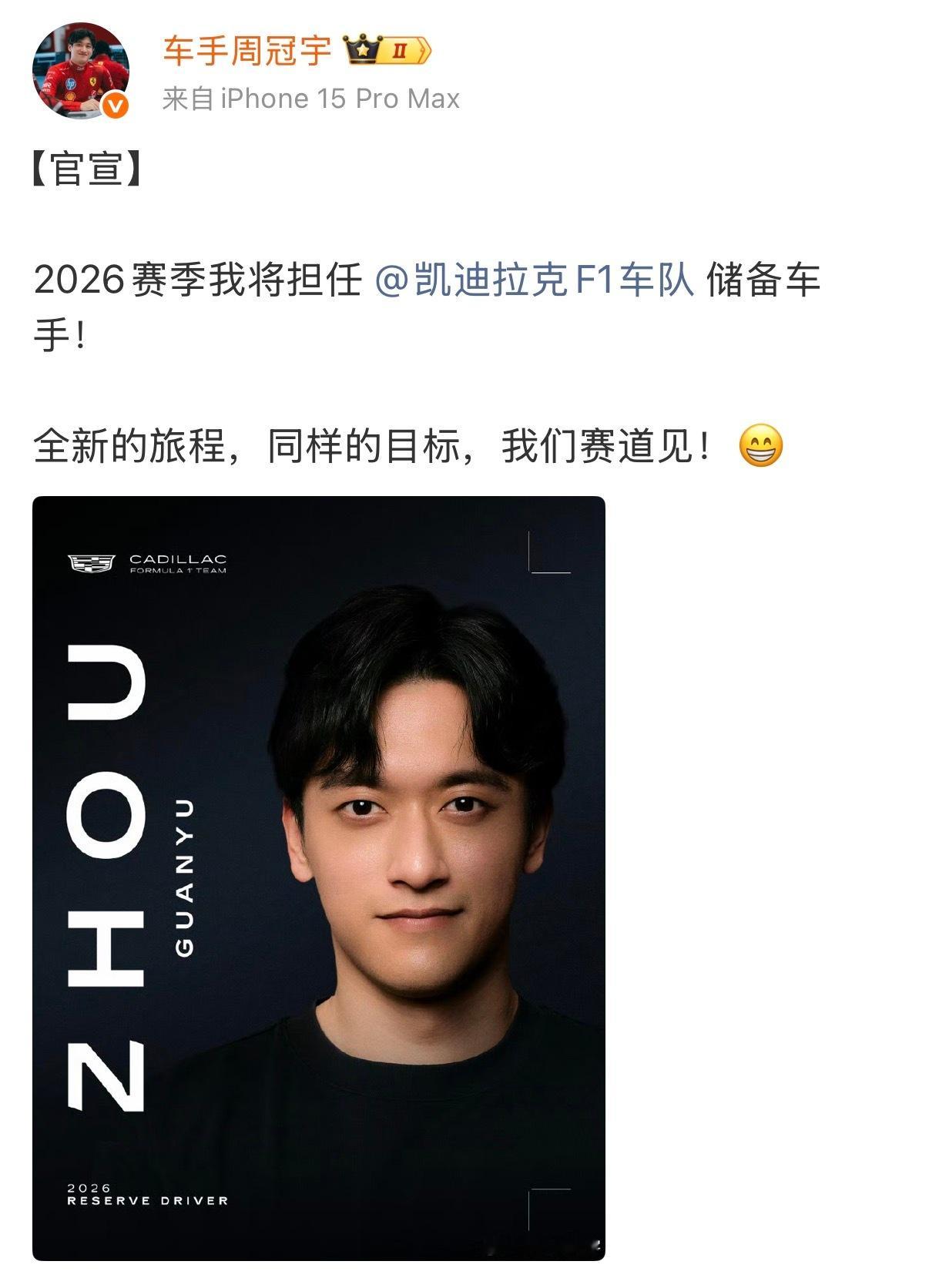This screenshot has height=1288, width=929.
Task: Open the poster's round profile avatar
Action: click(80, 70)
